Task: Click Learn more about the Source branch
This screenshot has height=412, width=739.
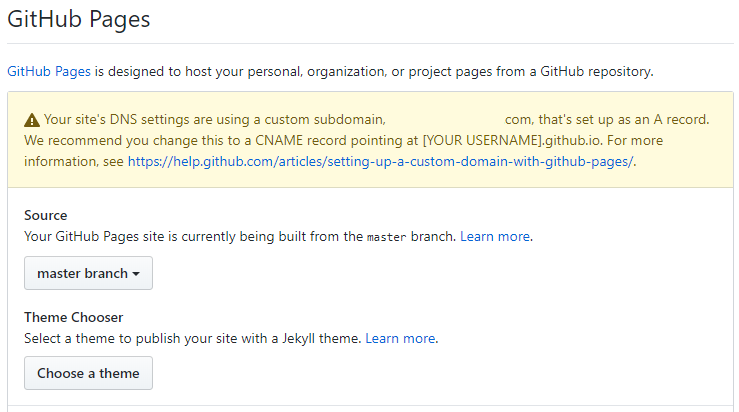Action: (495, 236)
